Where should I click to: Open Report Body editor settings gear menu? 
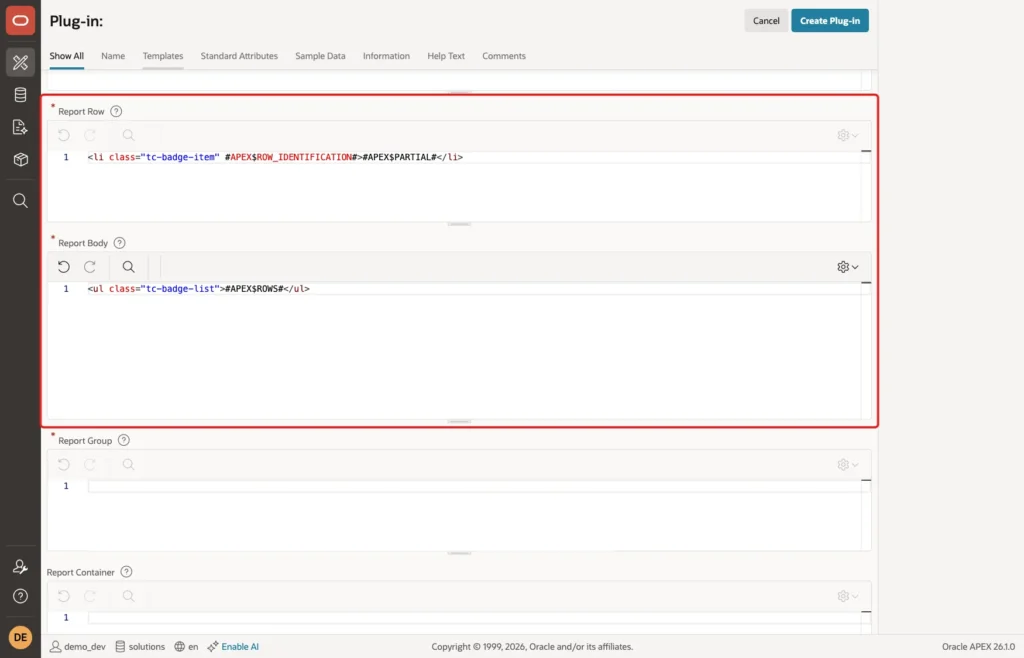(848, 267)
